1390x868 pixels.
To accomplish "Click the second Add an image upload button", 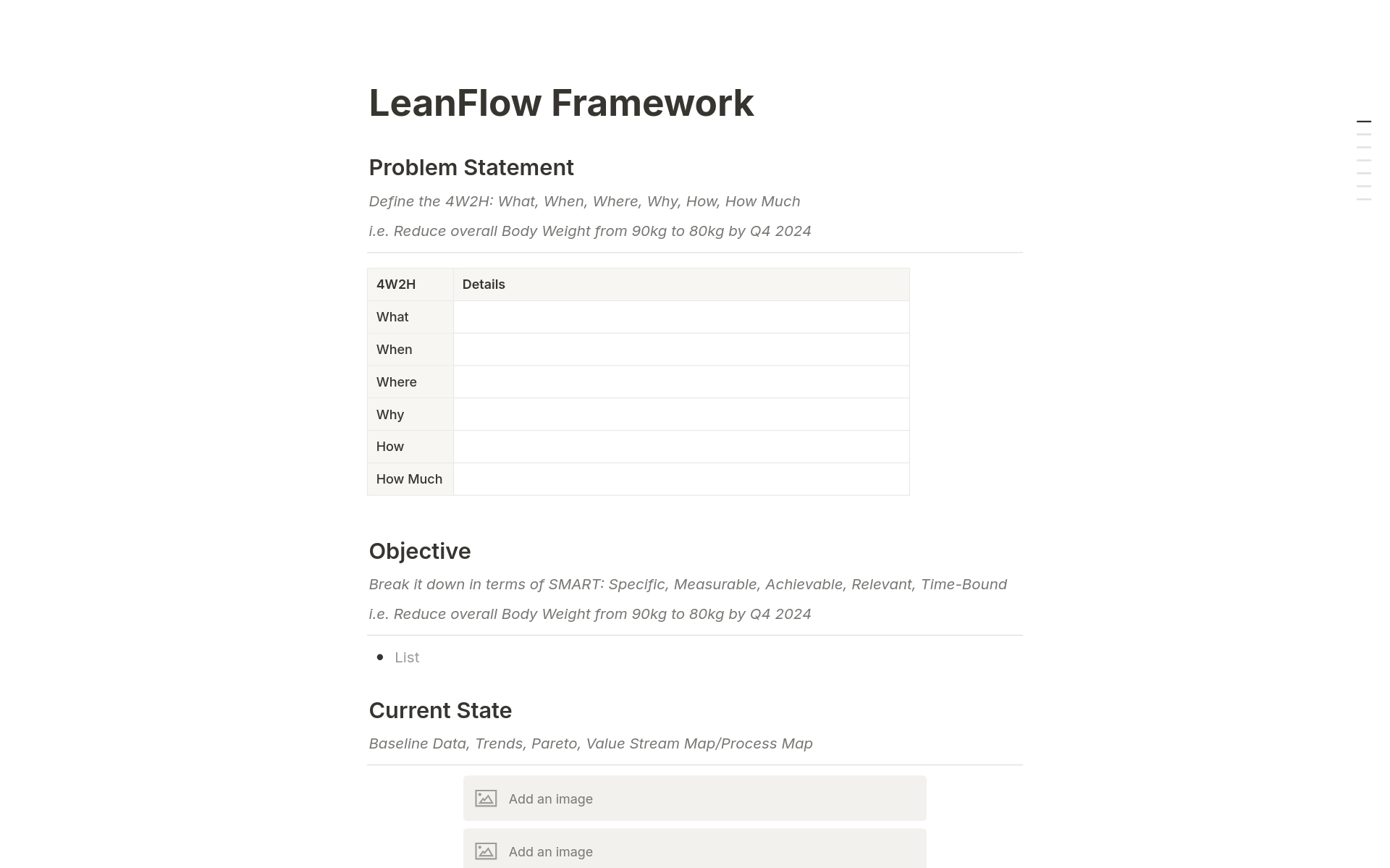I will tap(694, 851).
